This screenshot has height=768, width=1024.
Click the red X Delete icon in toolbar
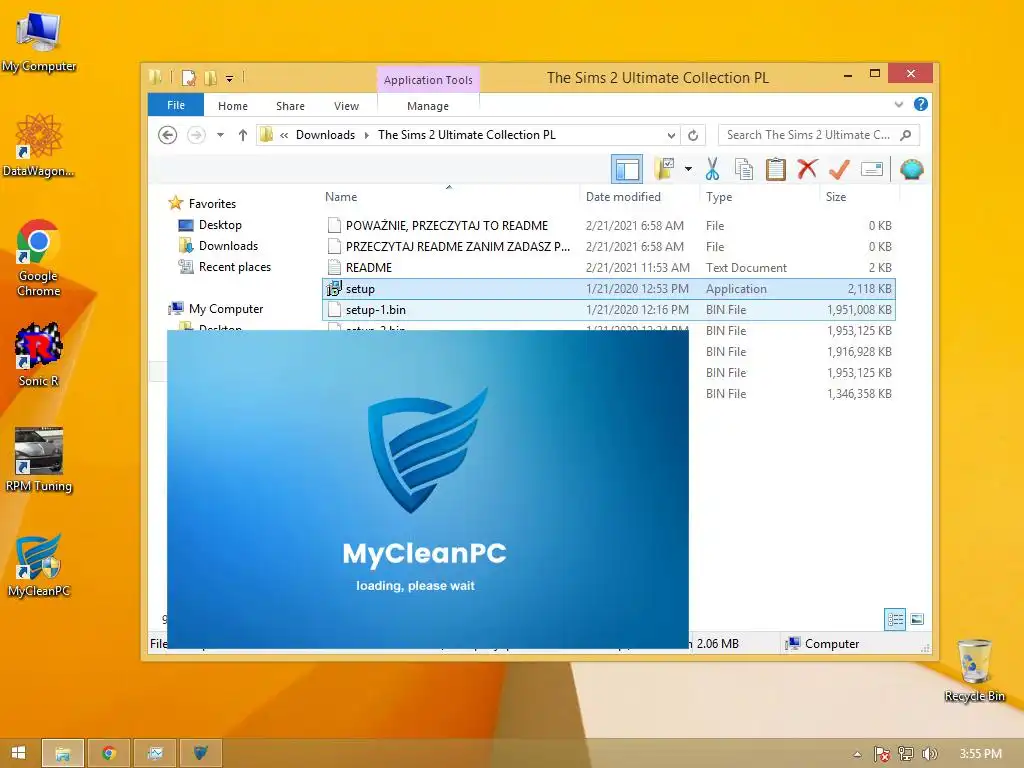coord(807,169)
